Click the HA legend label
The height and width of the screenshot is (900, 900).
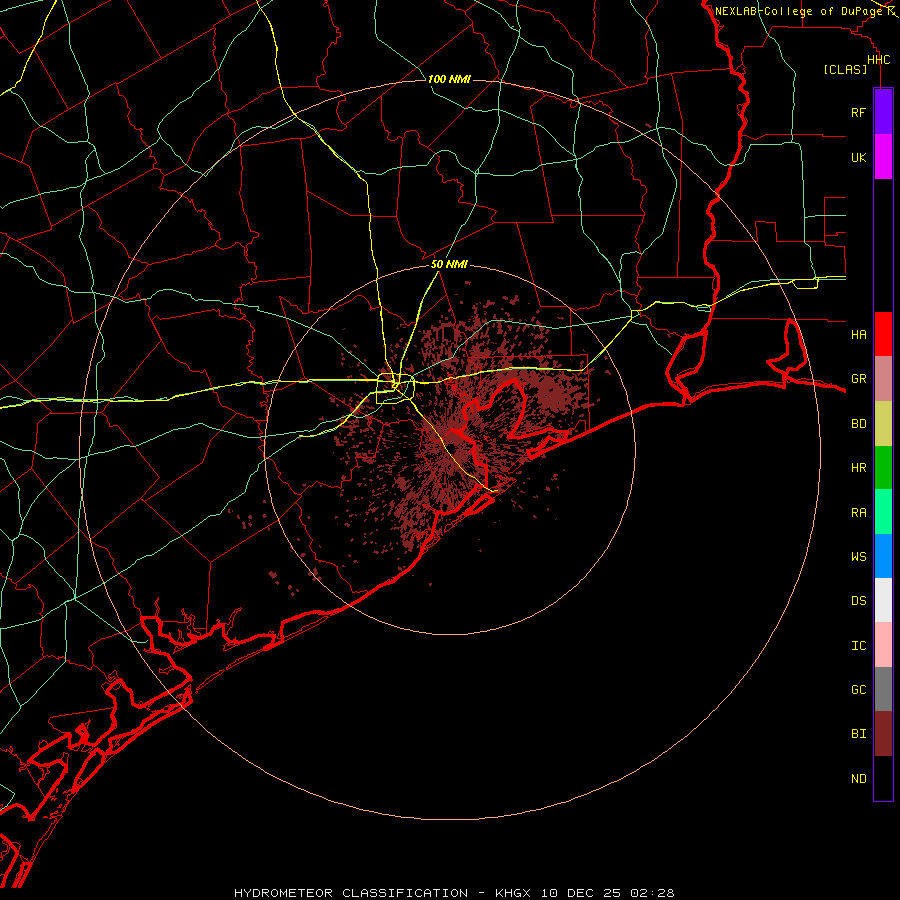pos(858,334)
